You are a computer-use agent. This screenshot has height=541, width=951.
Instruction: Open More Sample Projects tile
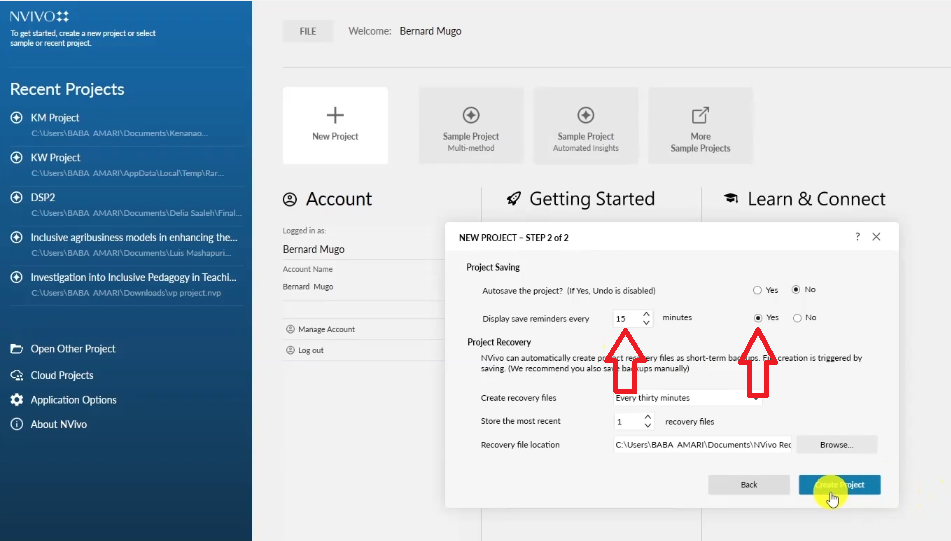pyautogui.click(x=700, y=125)
